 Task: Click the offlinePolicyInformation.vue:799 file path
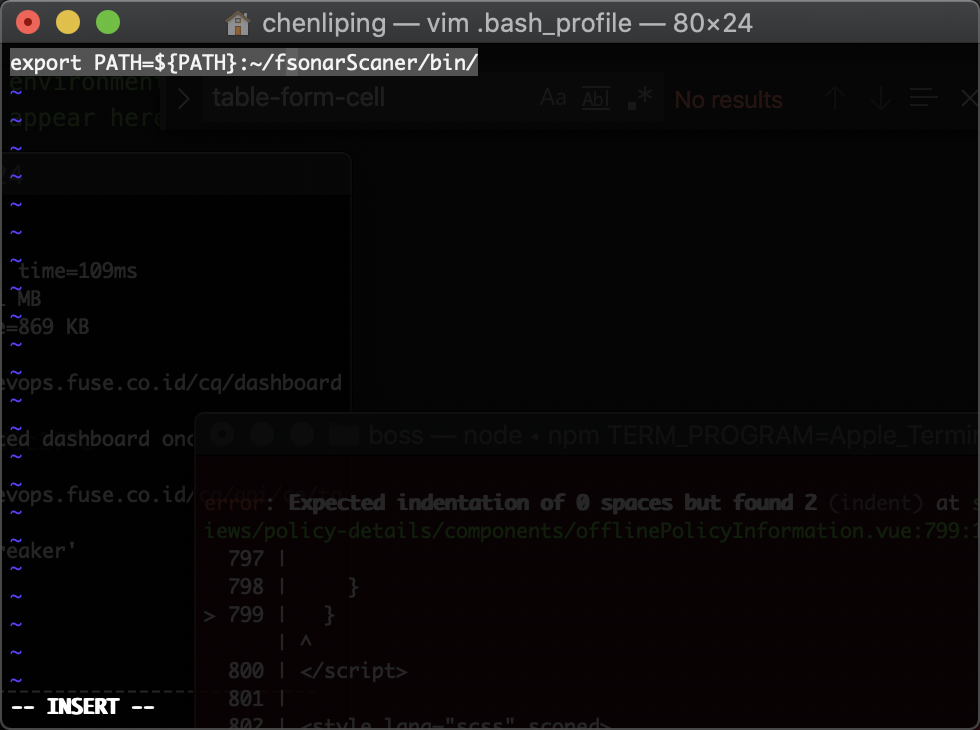591,531
